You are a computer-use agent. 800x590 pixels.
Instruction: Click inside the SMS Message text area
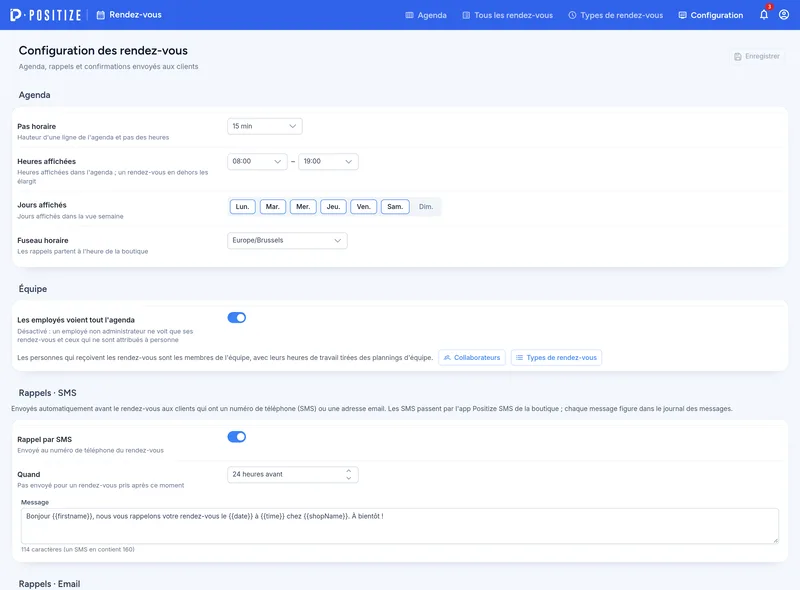tap(399, 526)
